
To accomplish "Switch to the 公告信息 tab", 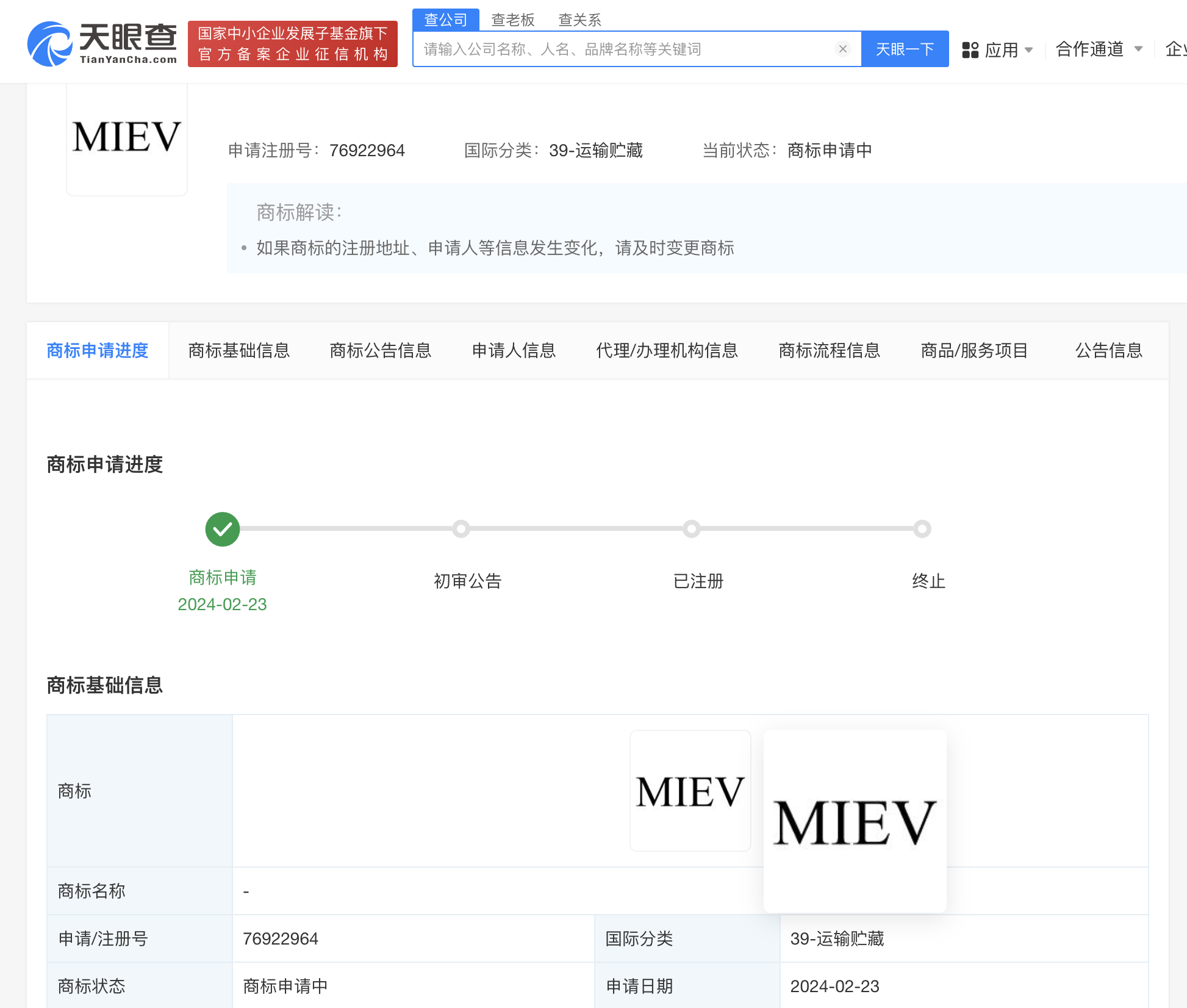I will click(x=1109, y=350).
